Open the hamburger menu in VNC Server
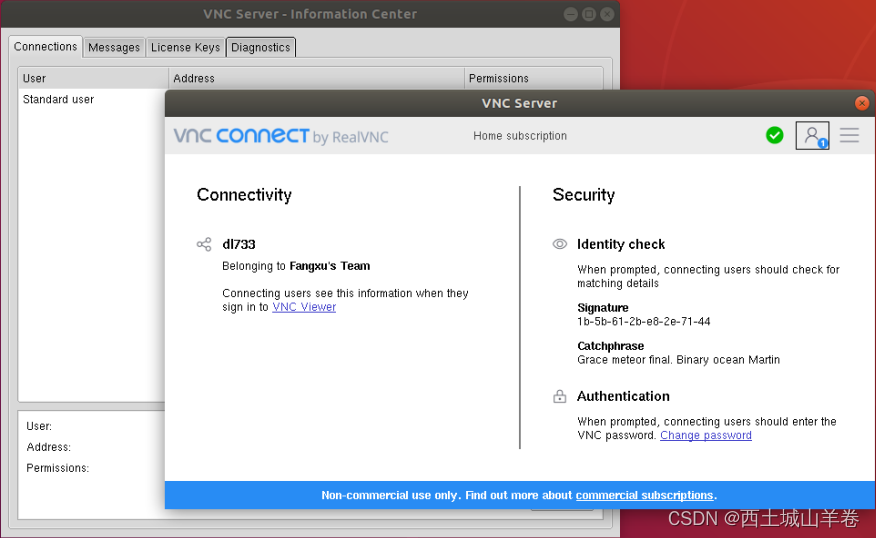This screenshot has height=538, width=876. pyautogui.click(x=849, y=135)
